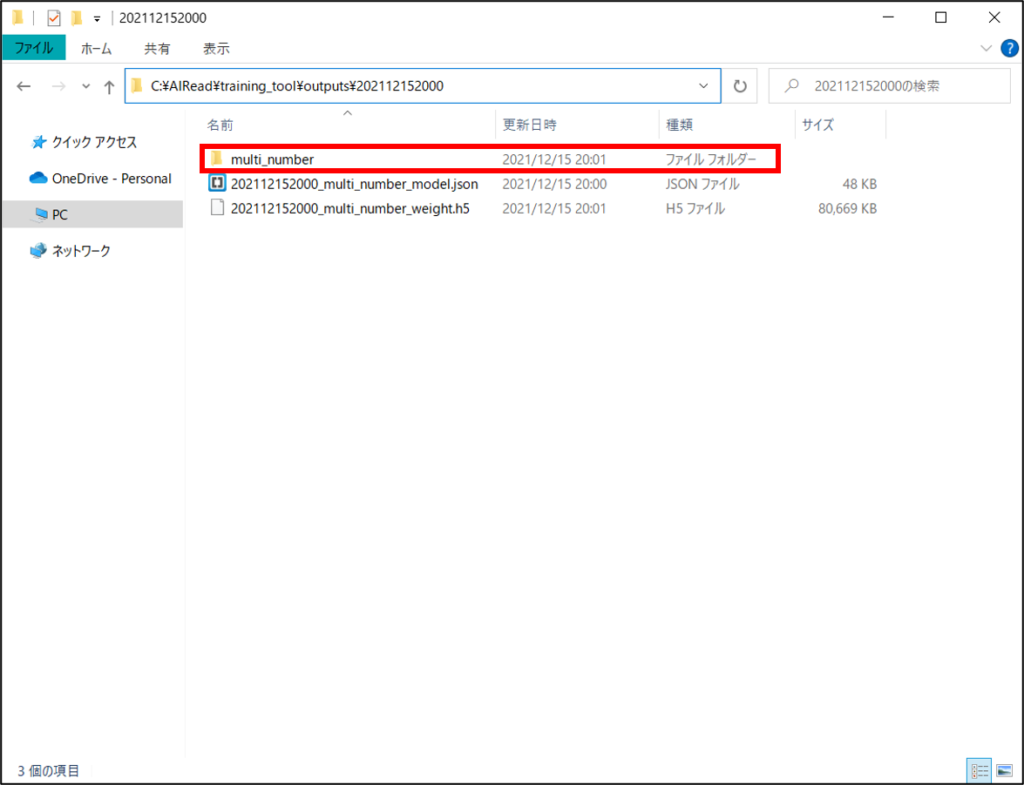The height and width of the screenshot is (785, 1024).
Task: Open the Customize Quick Access Toolbar dropdown
Action: (x=97, y=19)
